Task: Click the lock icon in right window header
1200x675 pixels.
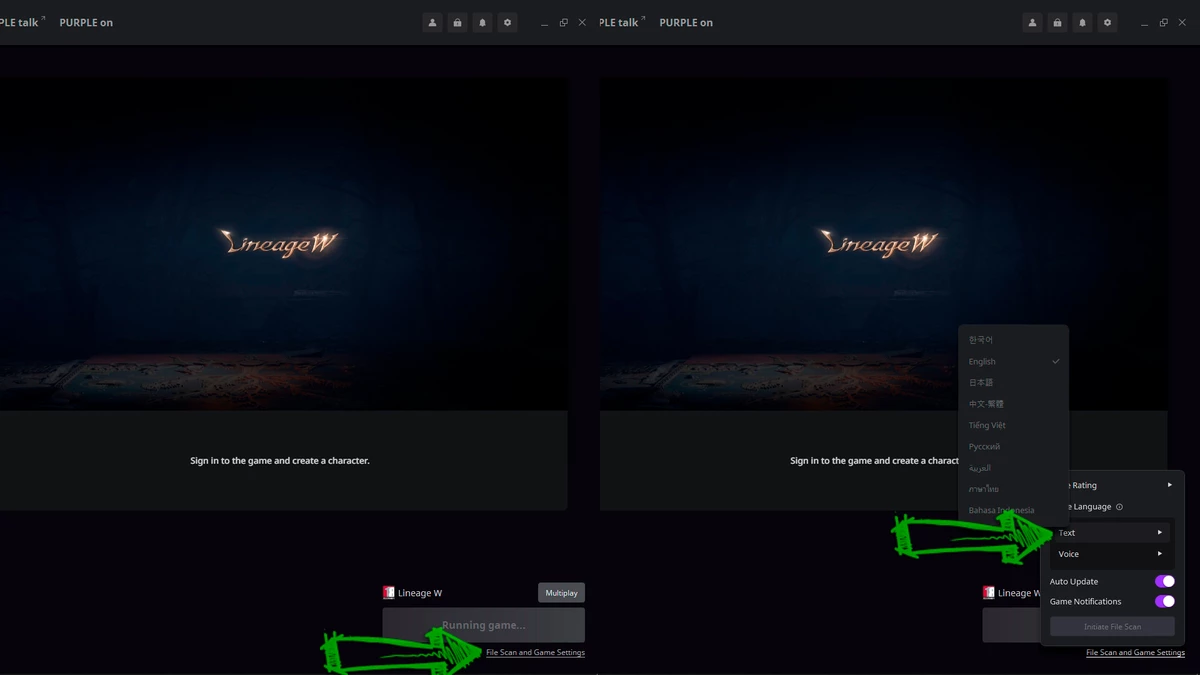Action: (x=1057, y=22)
